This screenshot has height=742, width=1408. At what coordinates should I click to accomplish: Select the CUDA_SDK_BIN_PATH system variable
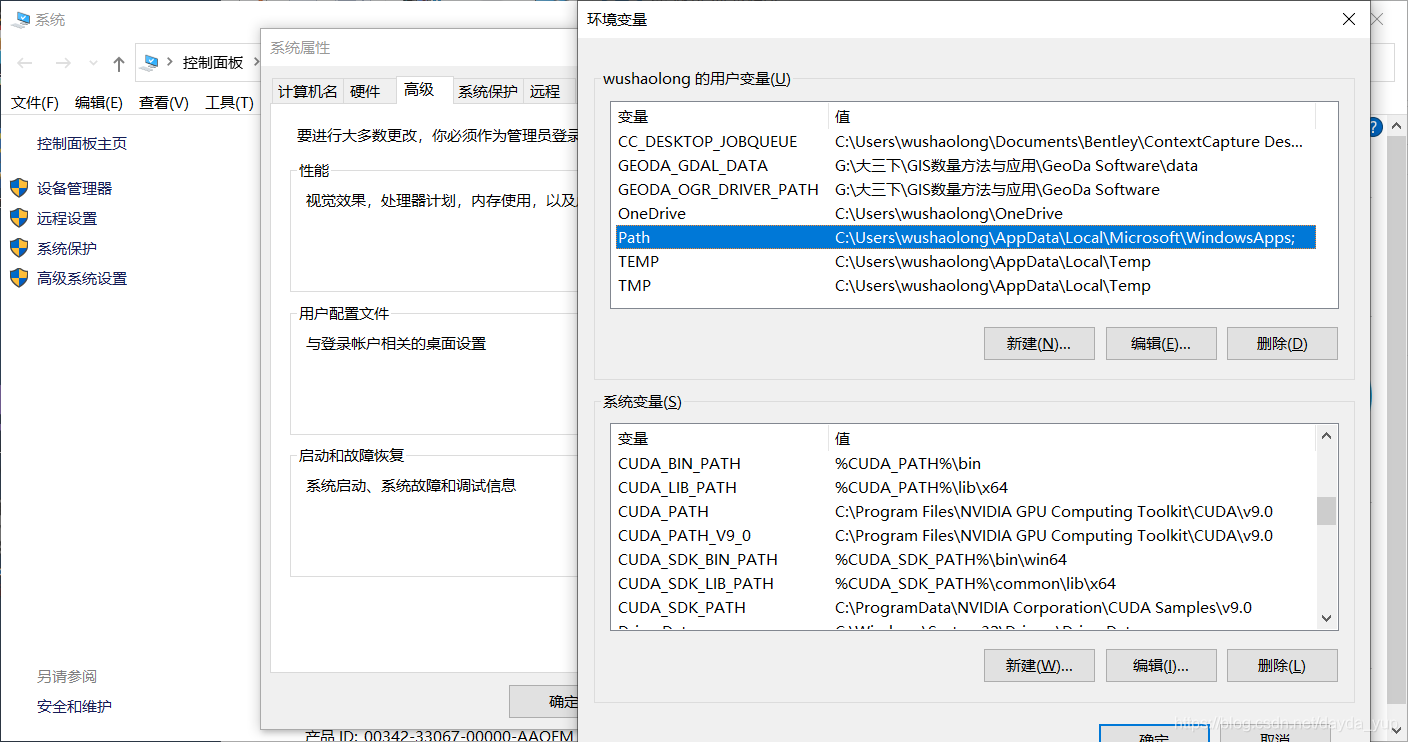[x=965, y=559]
